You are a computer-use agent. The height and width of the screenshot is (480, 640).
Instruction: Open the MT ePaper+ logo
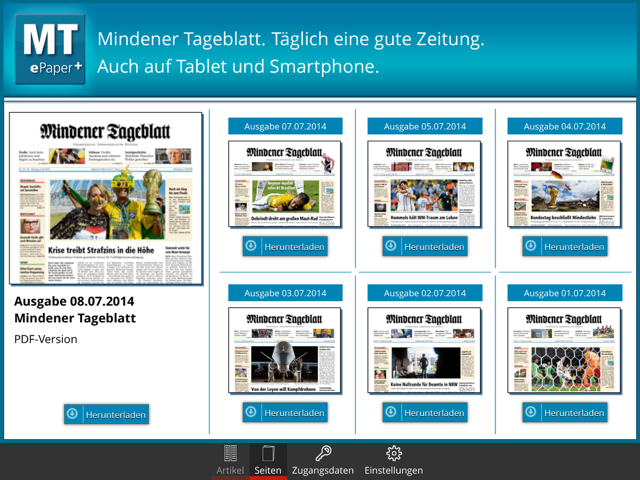click(x=50, y=49)
